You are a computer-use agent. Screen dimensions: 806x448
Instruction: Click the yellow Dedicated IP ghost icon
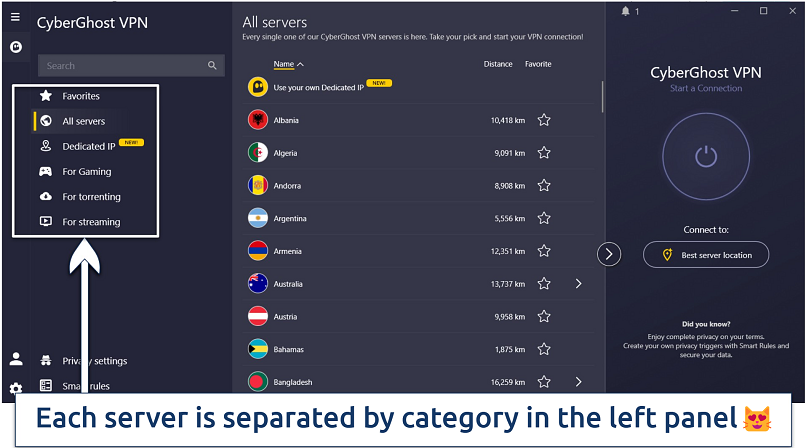pos(258,87)
